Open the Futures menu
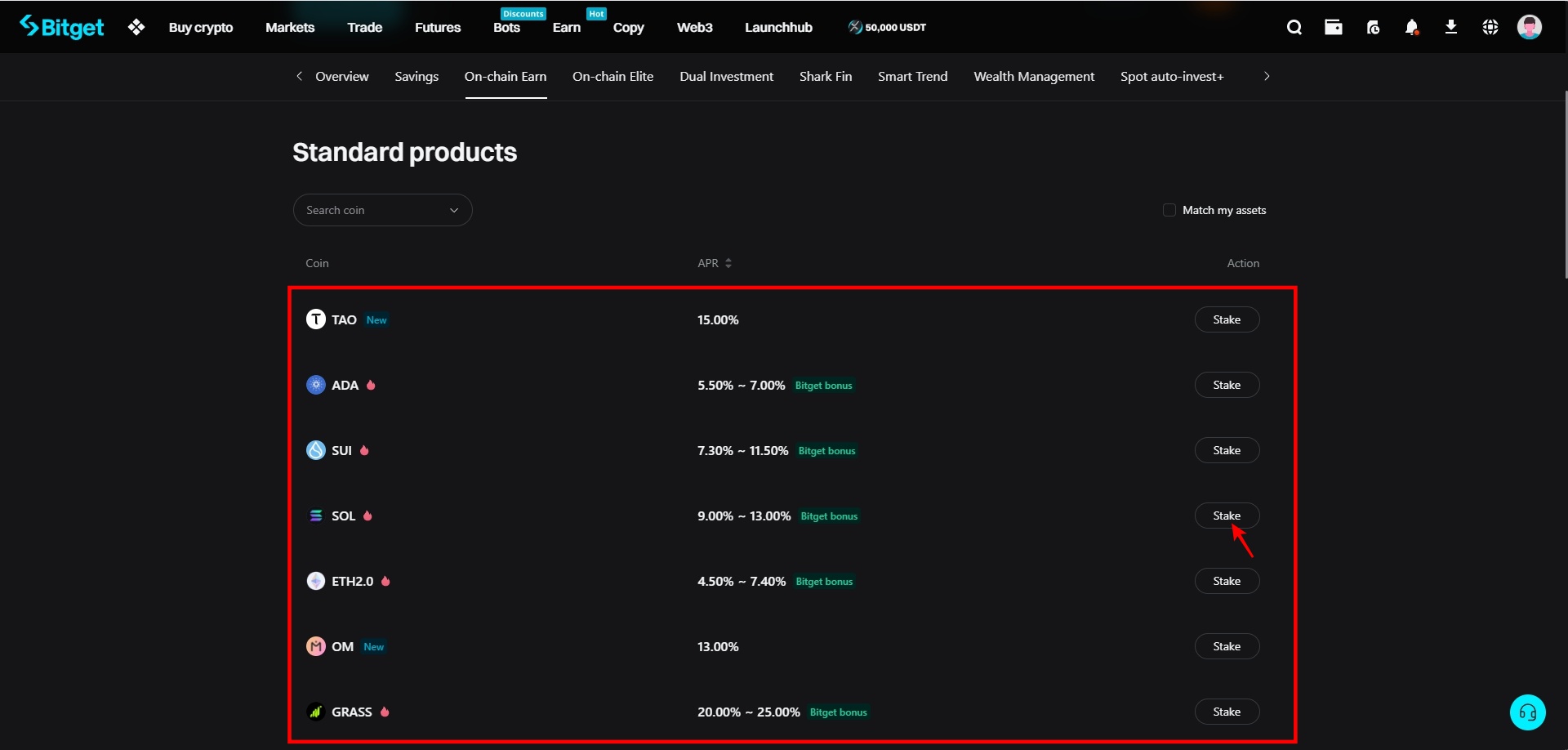 (438, 27)
